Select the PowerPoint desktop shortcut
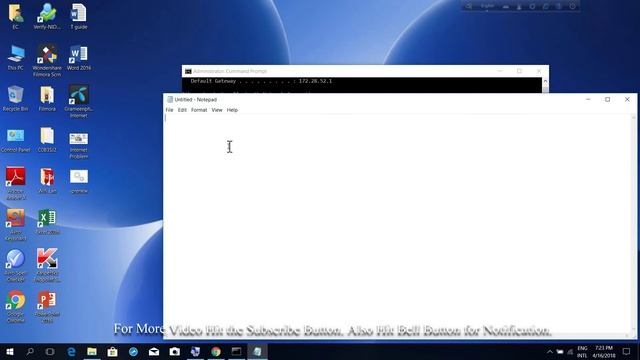 click(x=47, y=307)
